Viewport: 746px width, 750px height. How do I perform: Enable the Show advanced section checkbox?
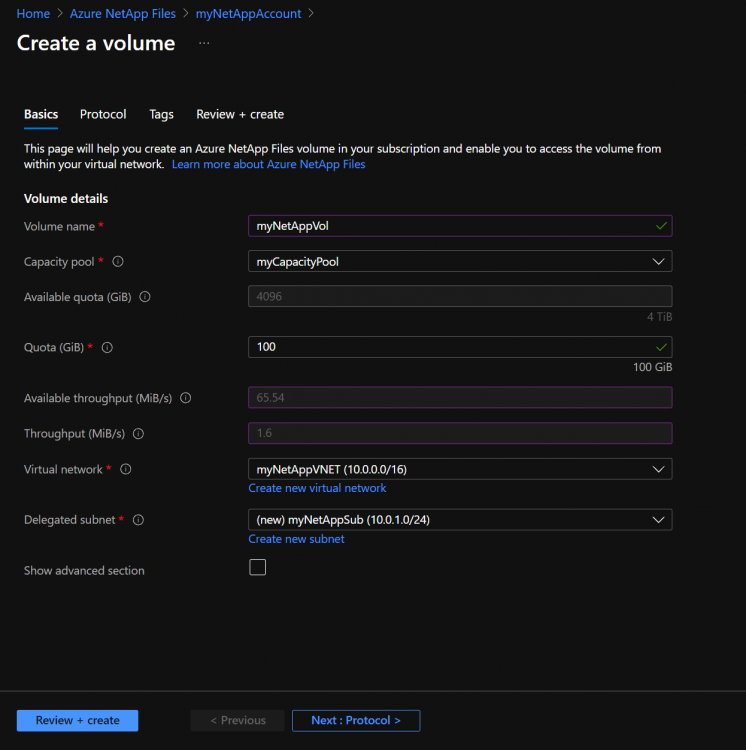point(257,567)
